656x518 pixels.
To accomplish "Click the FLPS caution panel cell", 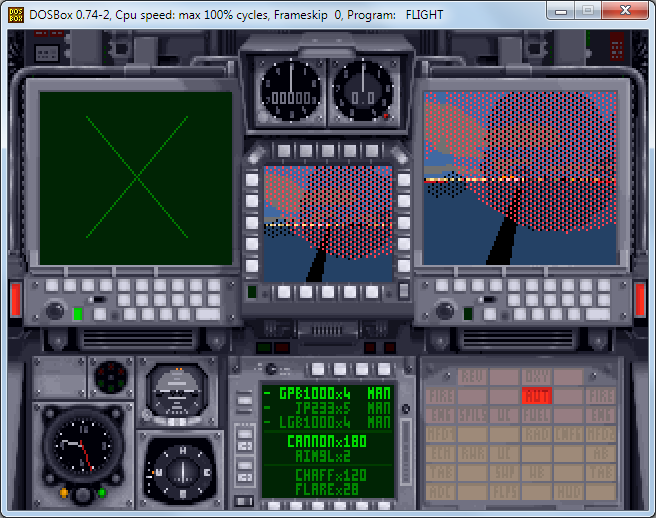I will (505, 492).
